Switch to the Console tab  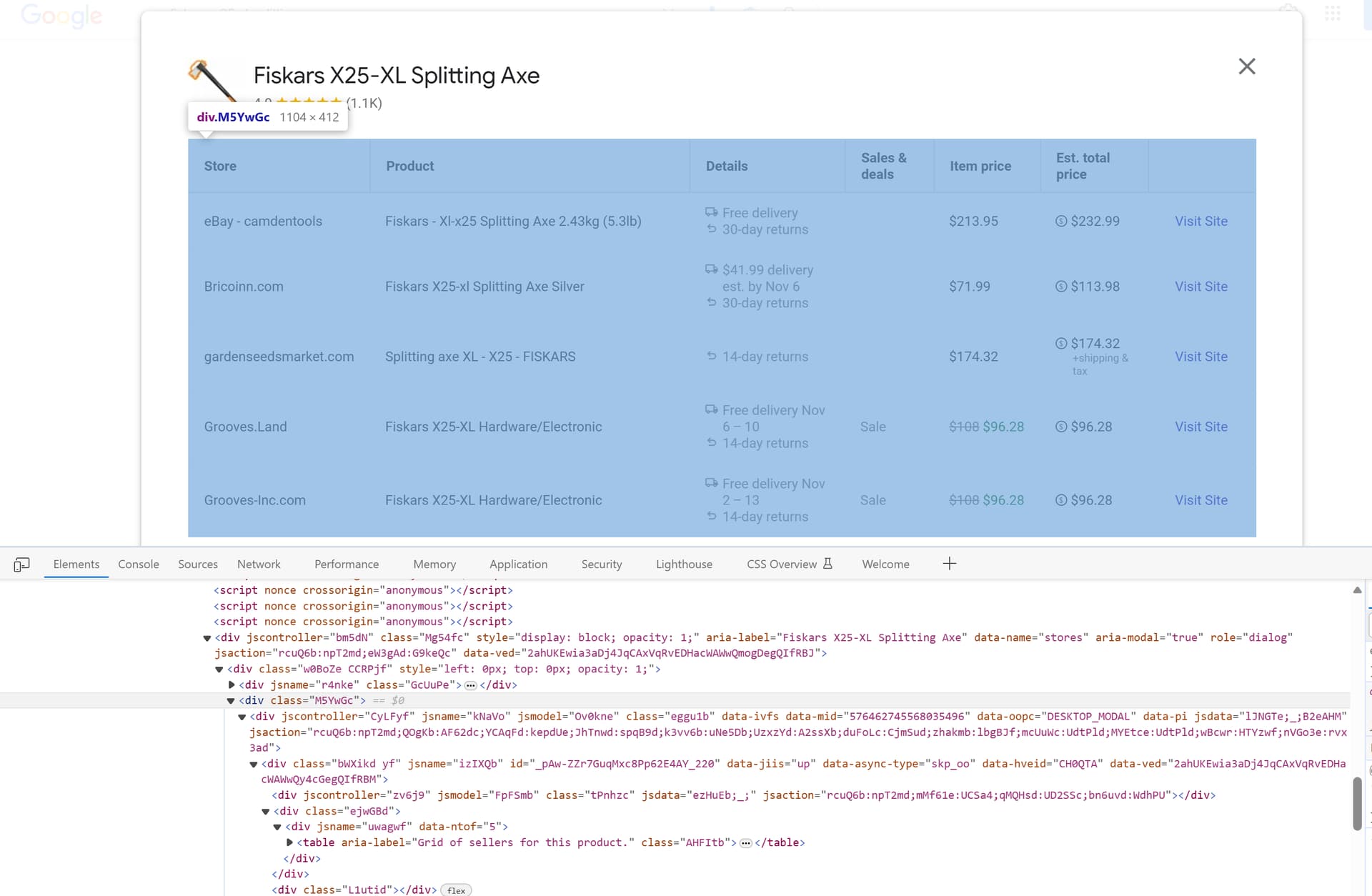[x=139, y=564]
